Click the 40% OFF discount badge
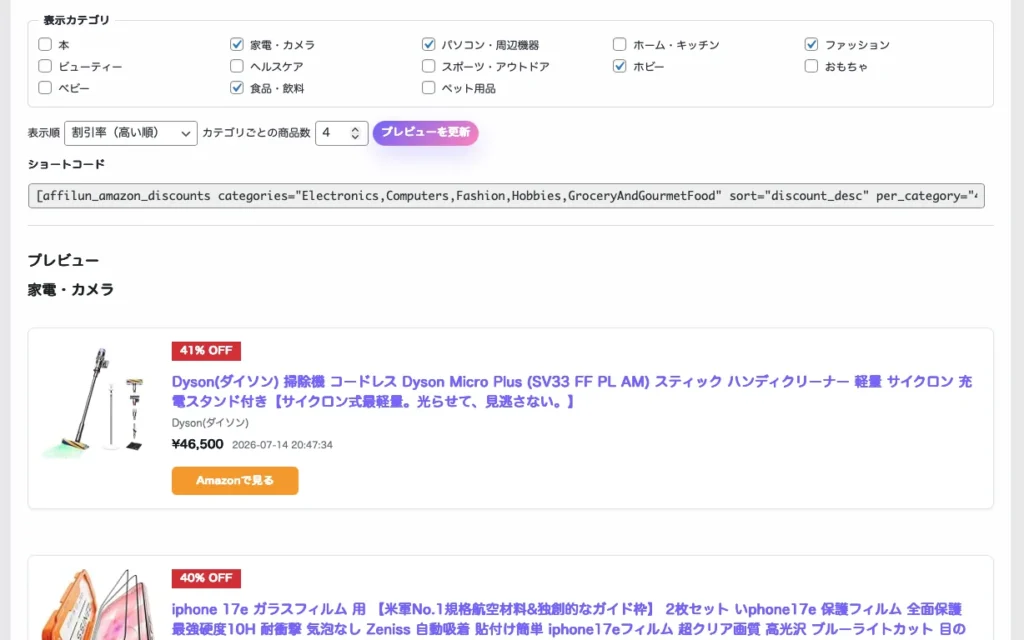Viewport: 1024px width, 640px height. point(206,578)
